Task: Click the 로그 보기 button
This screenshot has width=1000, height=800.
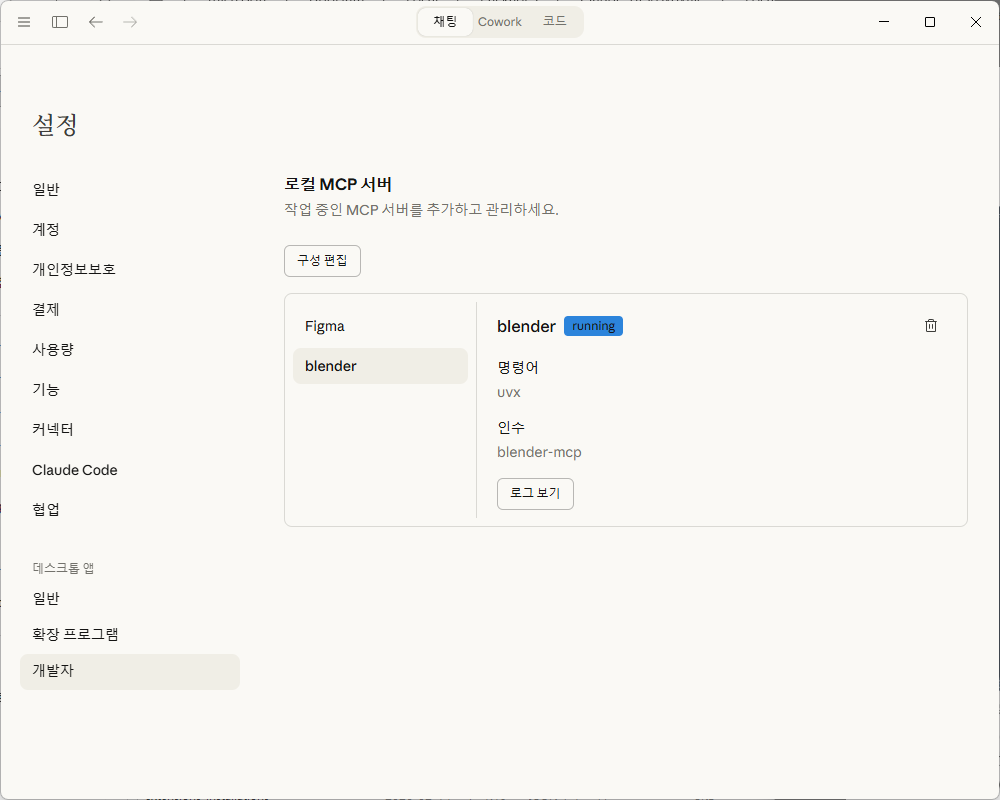Action: 535,494
